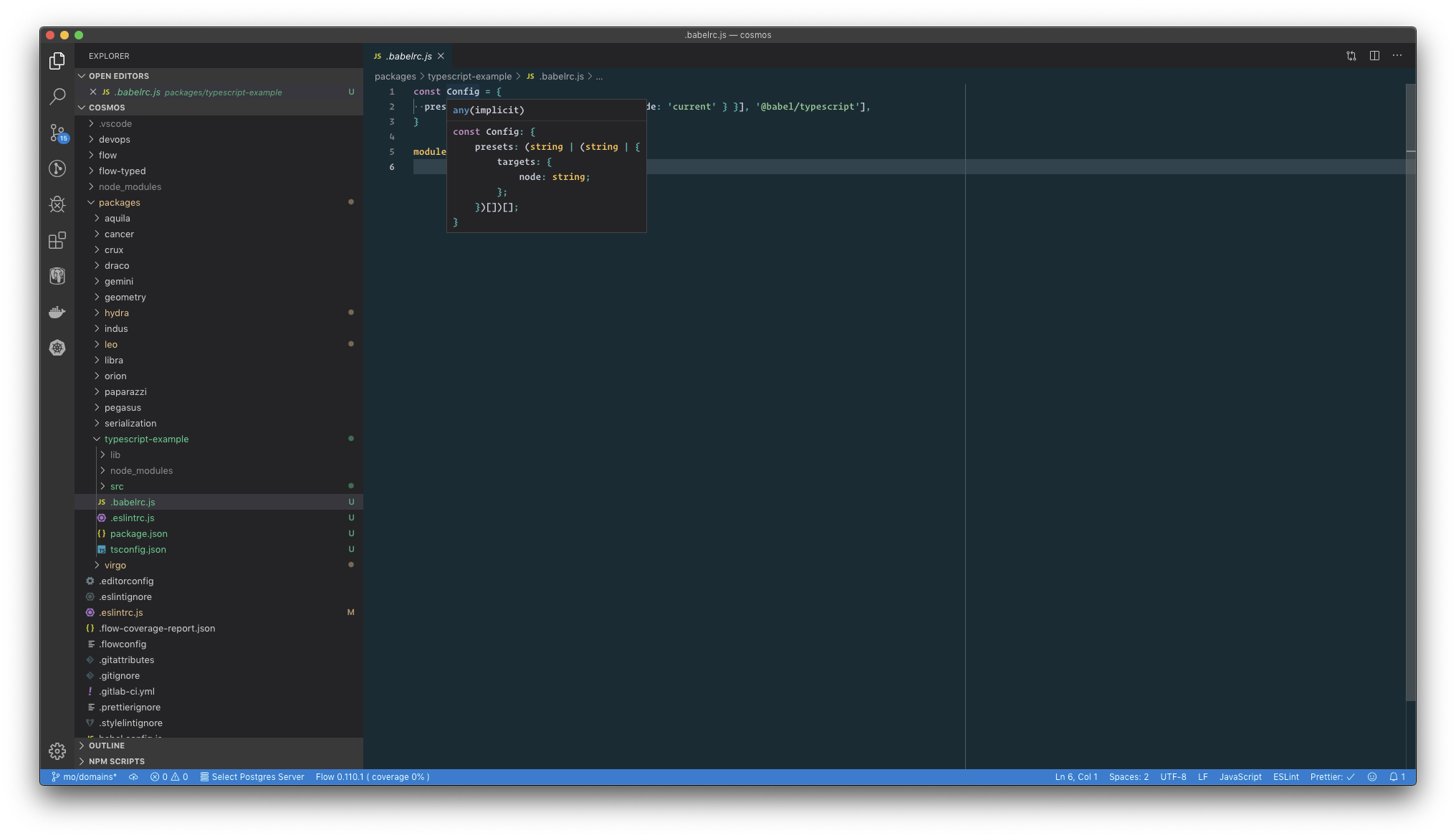Open language mode via JavaScript status item
The height and width of the screenshot is (838, 1456).
coord(1240,776)
